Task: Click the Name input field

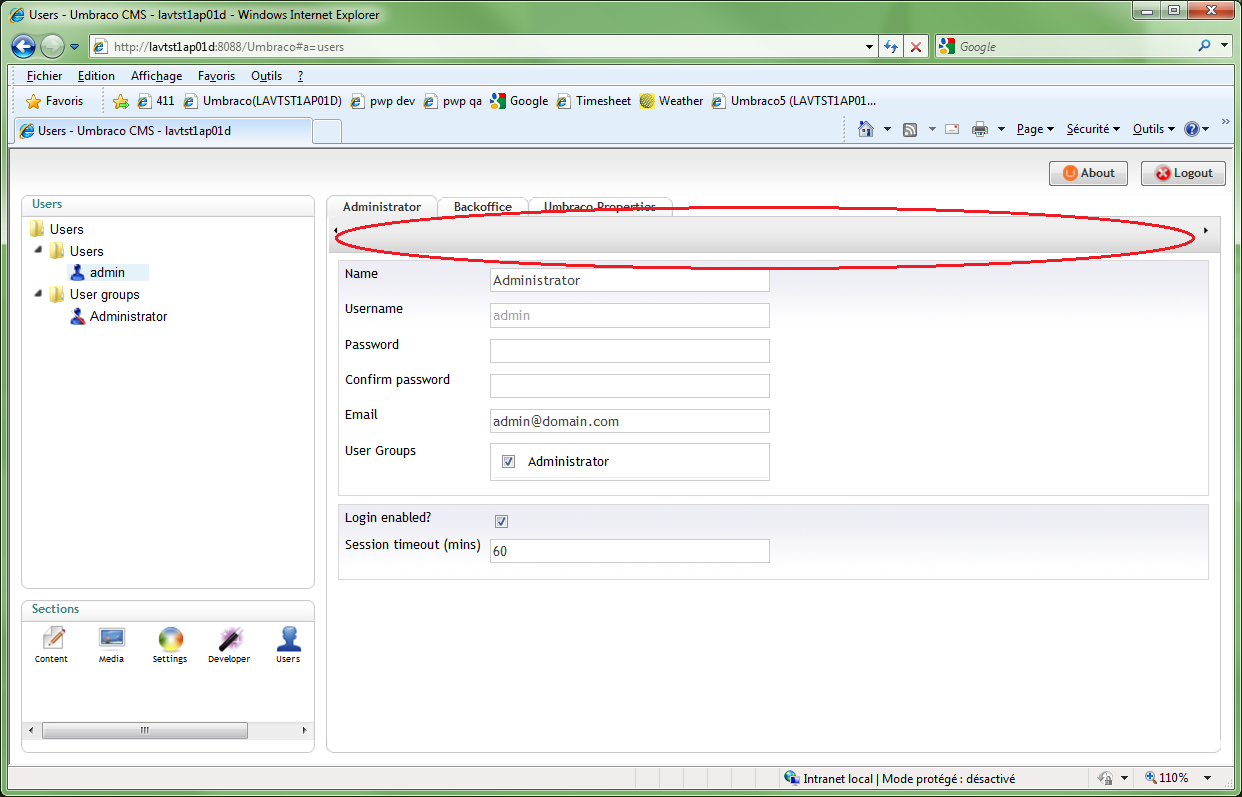Action: (630, 280)
